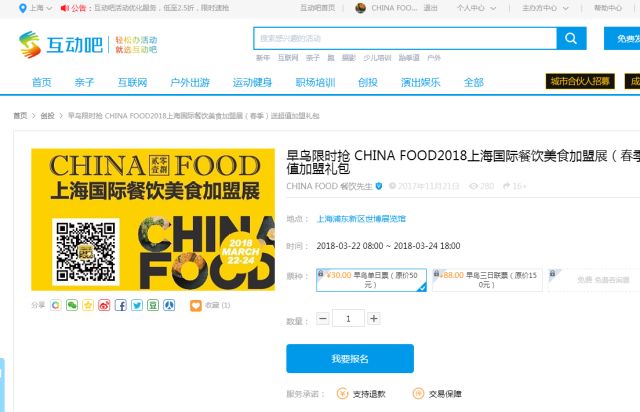The width and height of the screenshot is (640, 412).
Task: Click 退出 to log out
Action: coord(431,8)
